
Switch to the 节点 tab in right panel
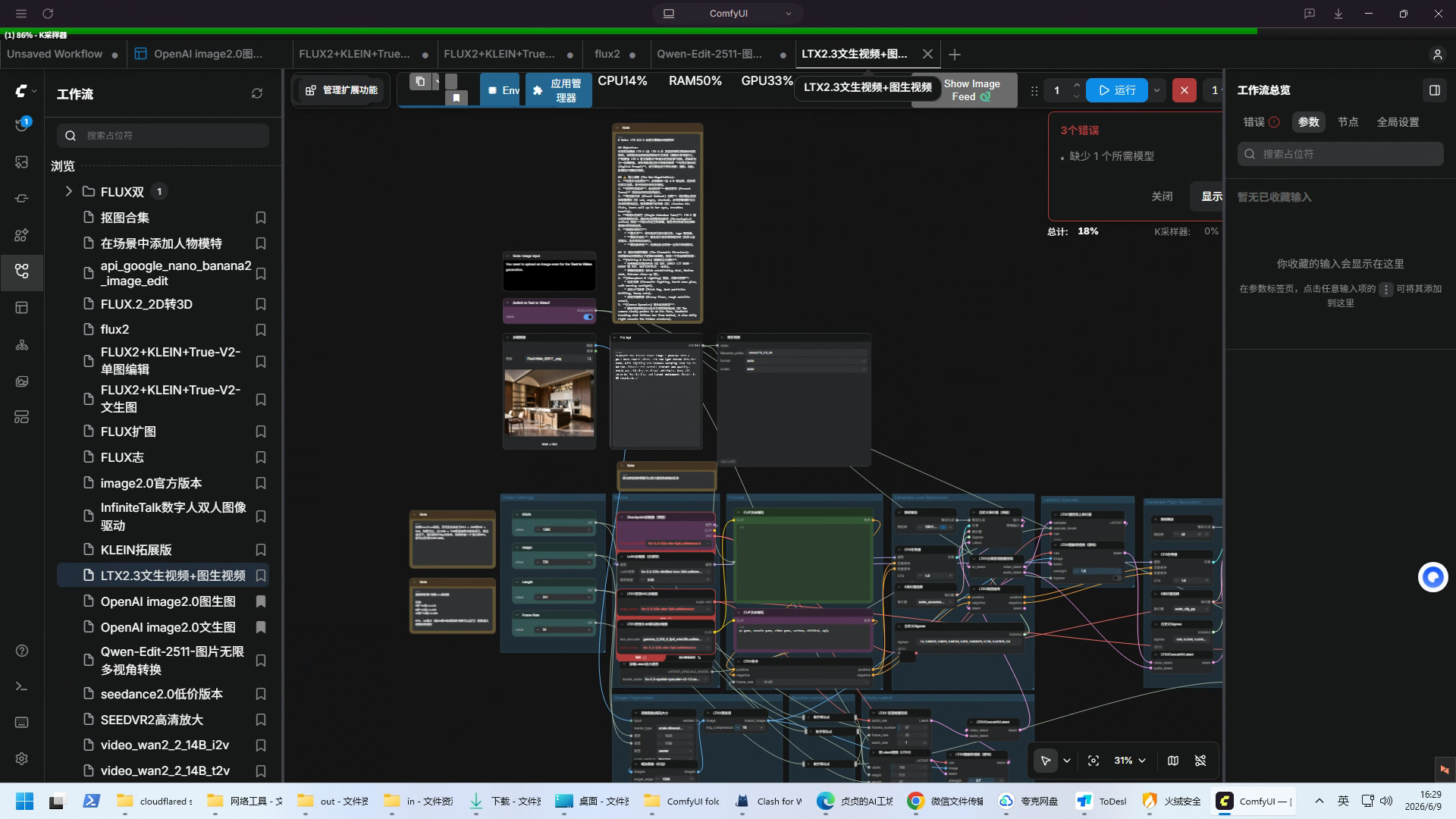[x=1348, y=122]
